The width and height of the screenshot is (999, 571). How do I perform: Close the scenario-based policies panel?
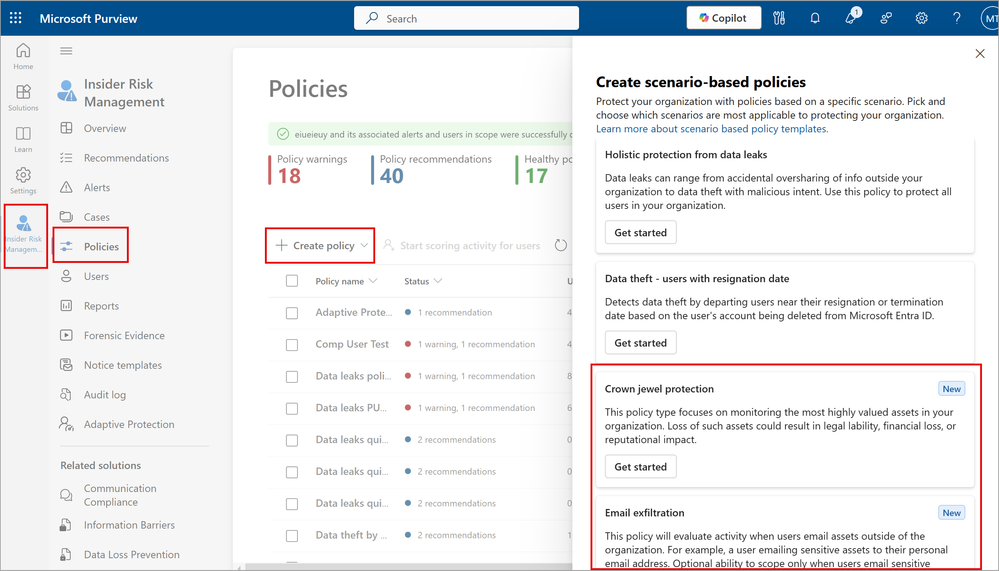tap(980, 54)
